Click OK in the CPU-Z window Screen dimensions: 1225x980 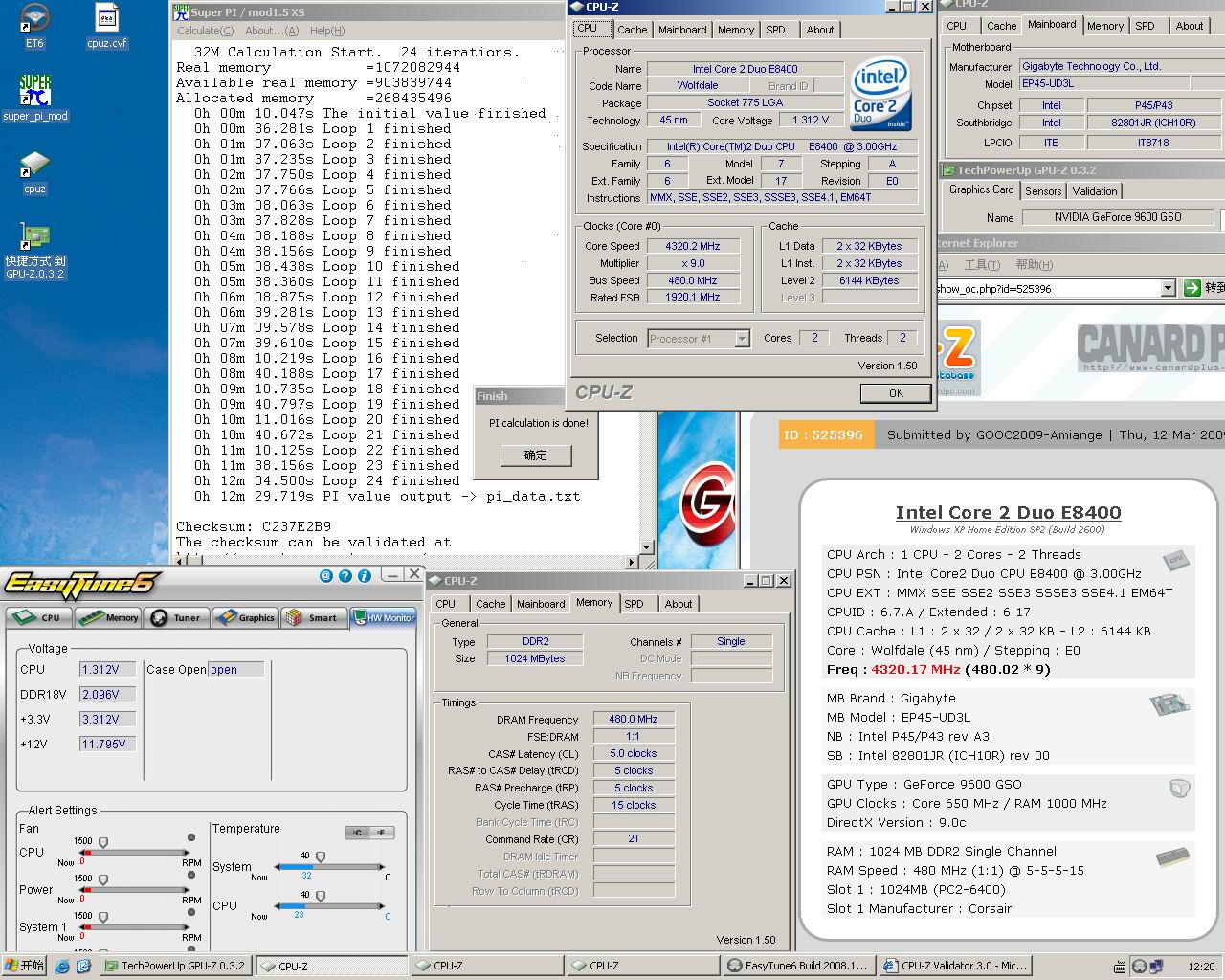(x=896, y=393)
